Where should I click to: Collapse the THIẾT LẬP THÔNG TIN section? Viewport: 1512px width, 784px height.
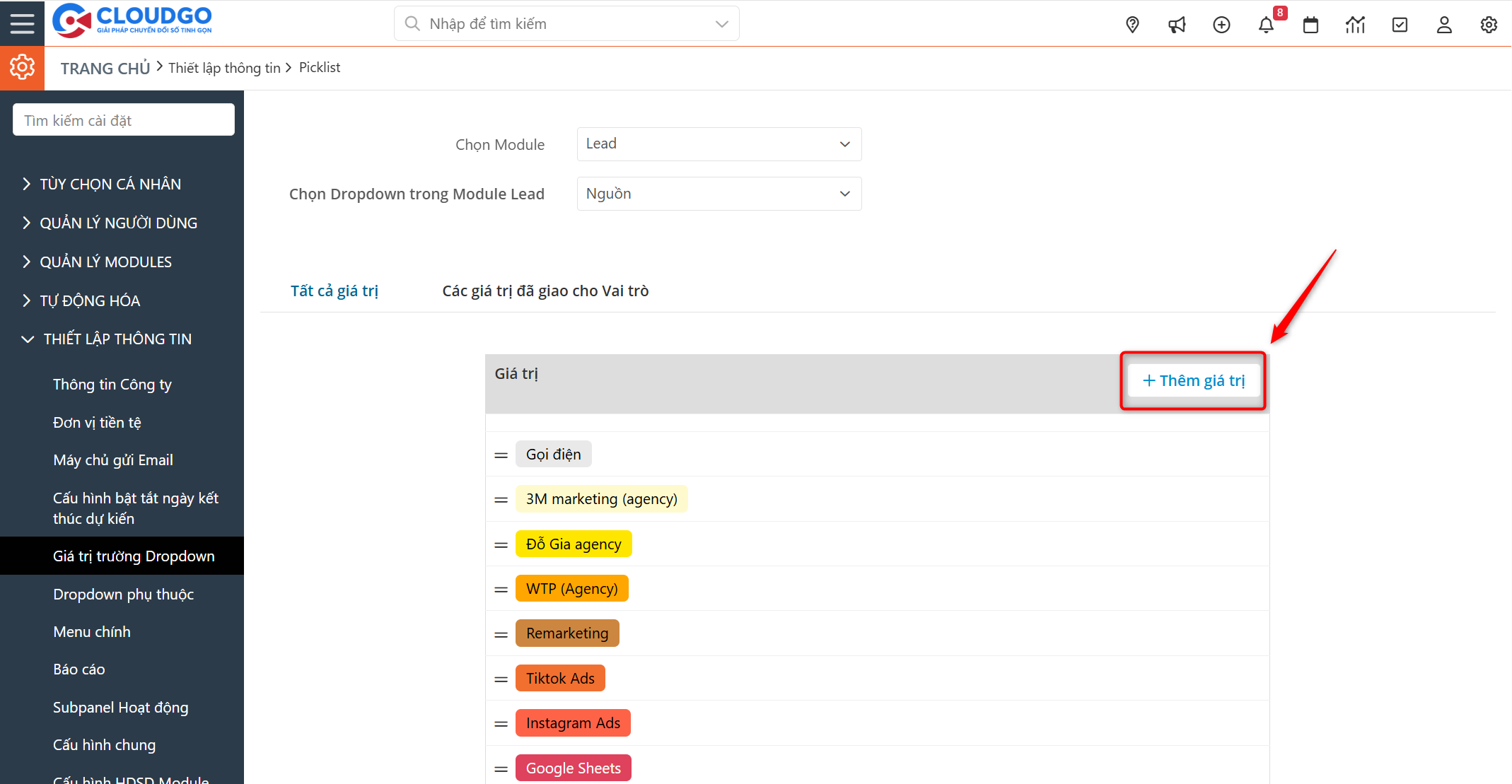[117, 339]
